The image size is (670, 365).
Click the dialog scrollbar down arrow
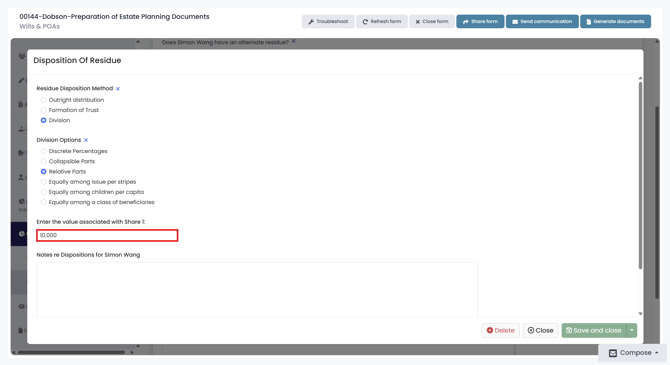[x=640, y=313]
